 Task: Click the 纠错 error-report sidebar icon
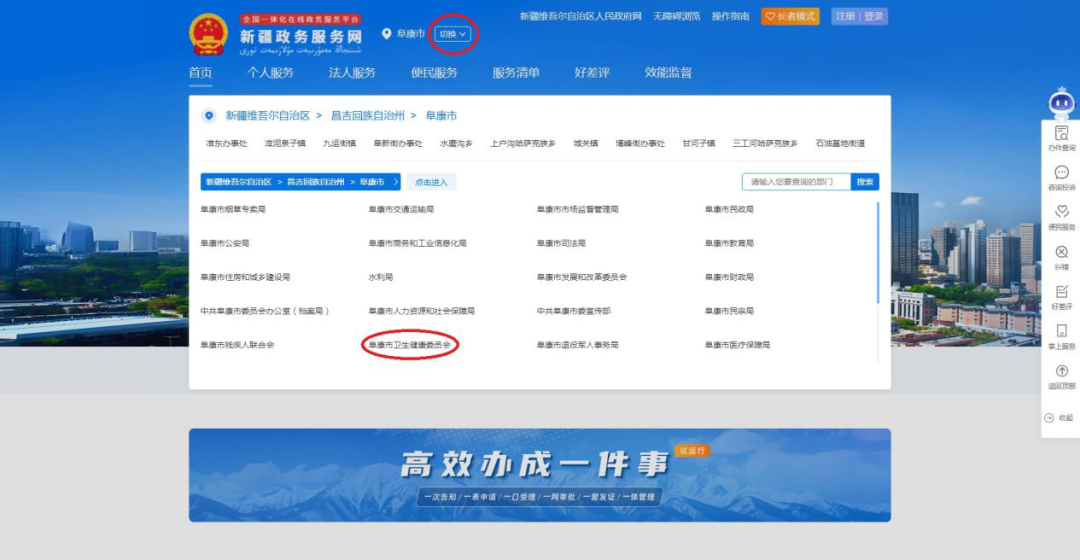[x=1061, y=257]
